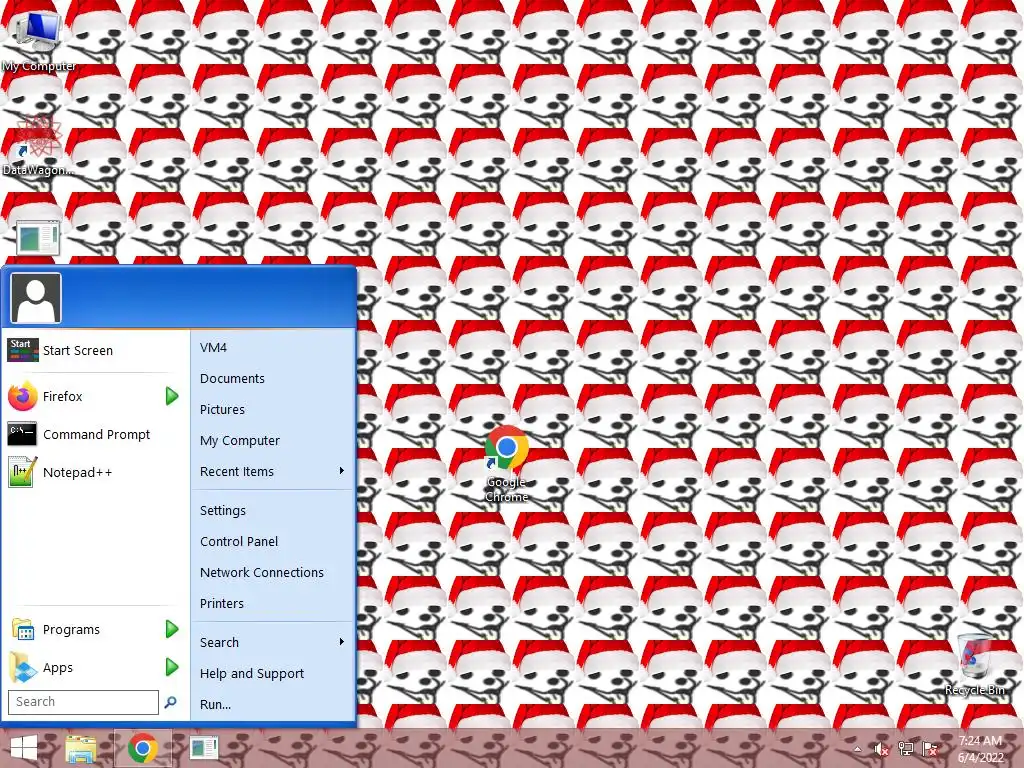This screenshot has height=768, width=1024.
Task: Expand the Firefox jump list arrow
Action: 172,396
